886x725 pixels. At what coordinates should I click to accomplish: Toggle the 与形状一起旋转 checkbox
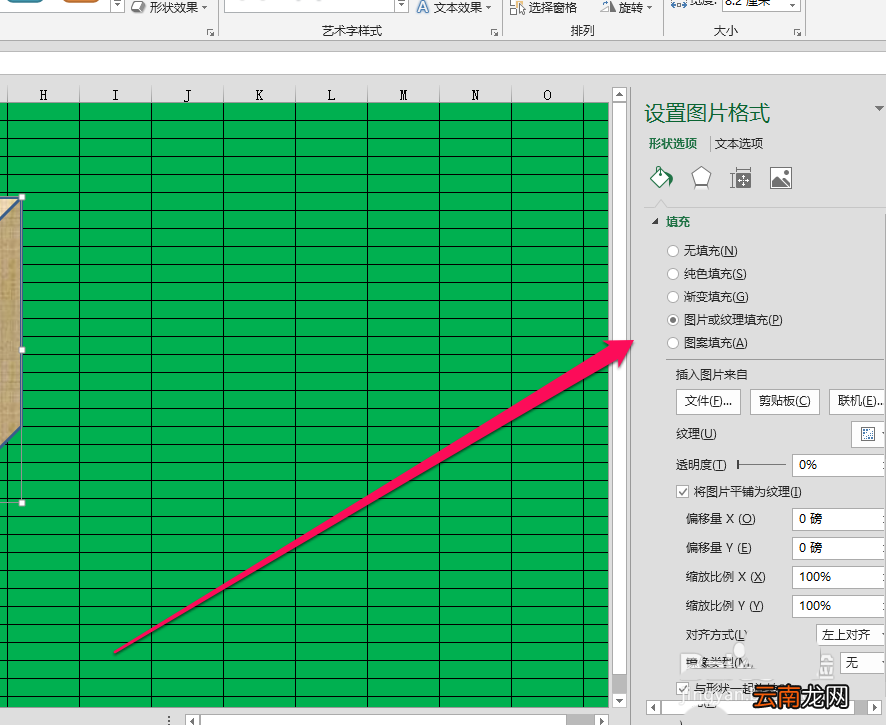tap(683, 688)
